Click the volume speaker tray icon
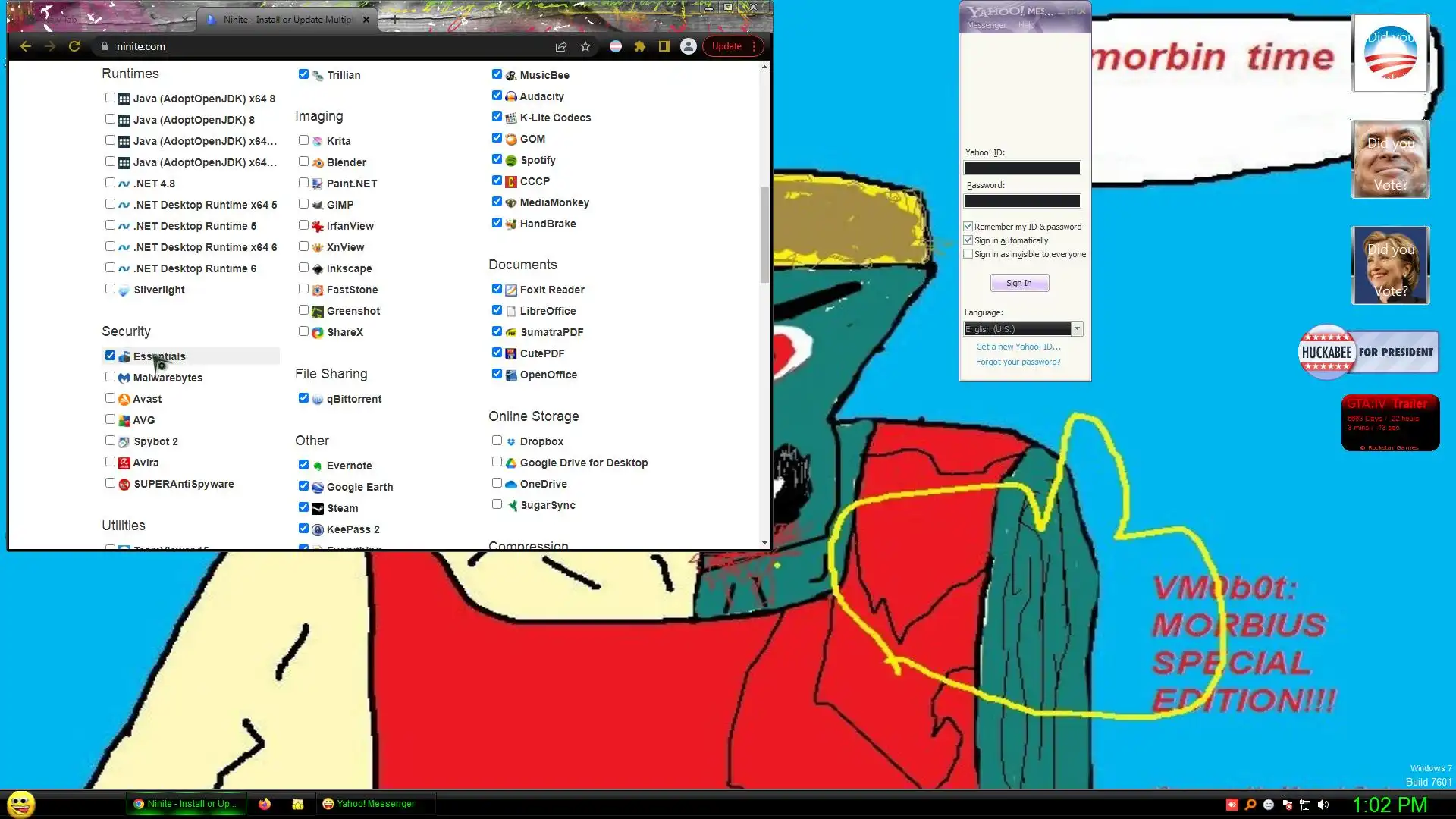The width and height of the screenshot is (1456, 819). click(x=1323, y=805)
